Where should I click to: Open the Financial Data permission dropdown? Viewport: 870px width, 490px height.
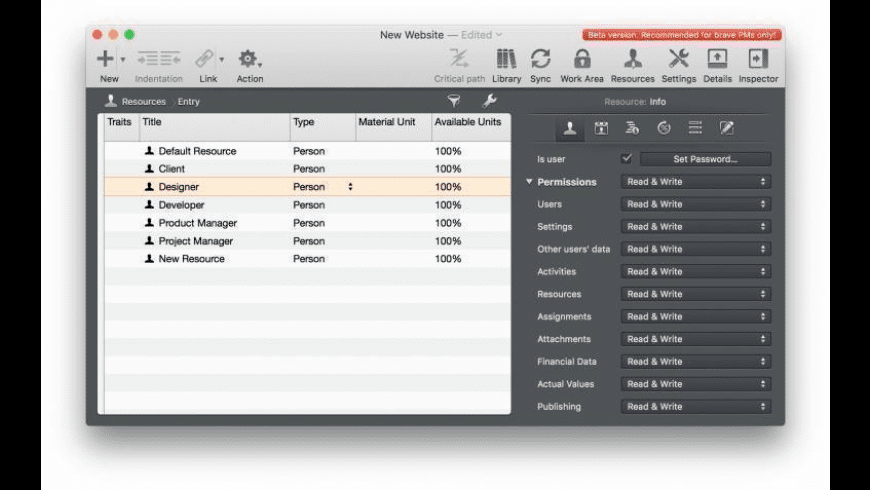pyautogui.click(x=696, y=362)
